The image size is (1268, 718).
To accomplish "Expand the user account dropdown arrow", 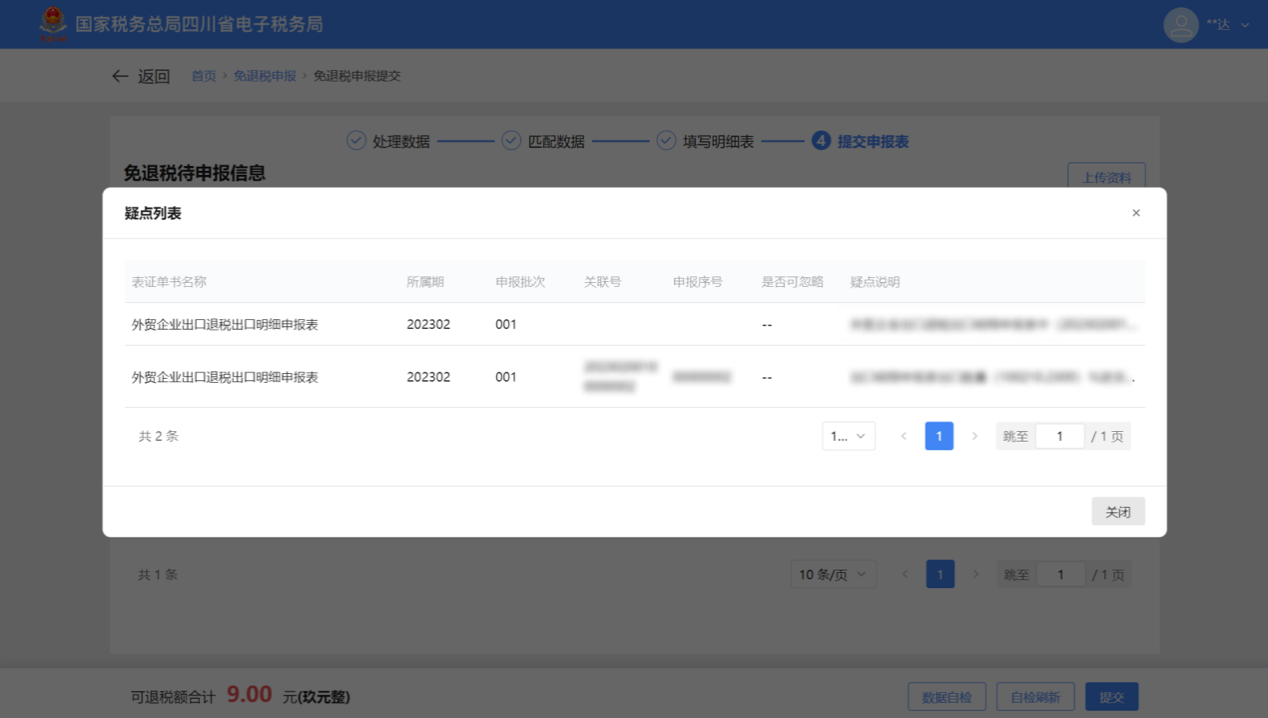I will [1245, 25].
